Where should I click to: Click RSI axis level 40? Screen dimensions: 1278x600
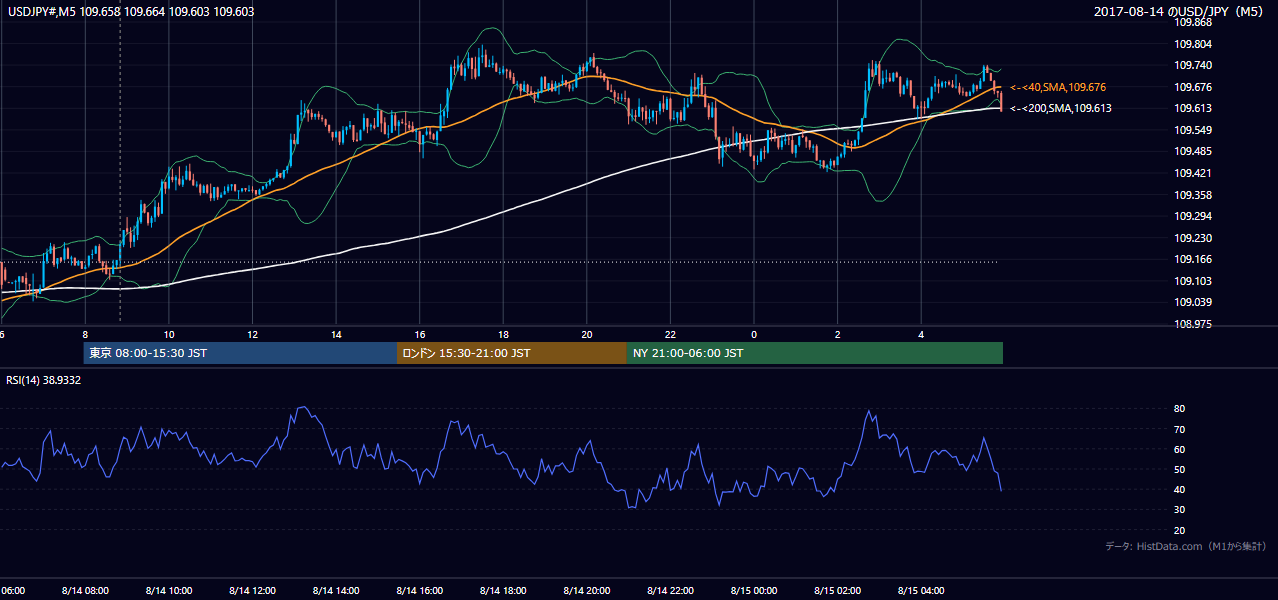[x=1180, y=489]
